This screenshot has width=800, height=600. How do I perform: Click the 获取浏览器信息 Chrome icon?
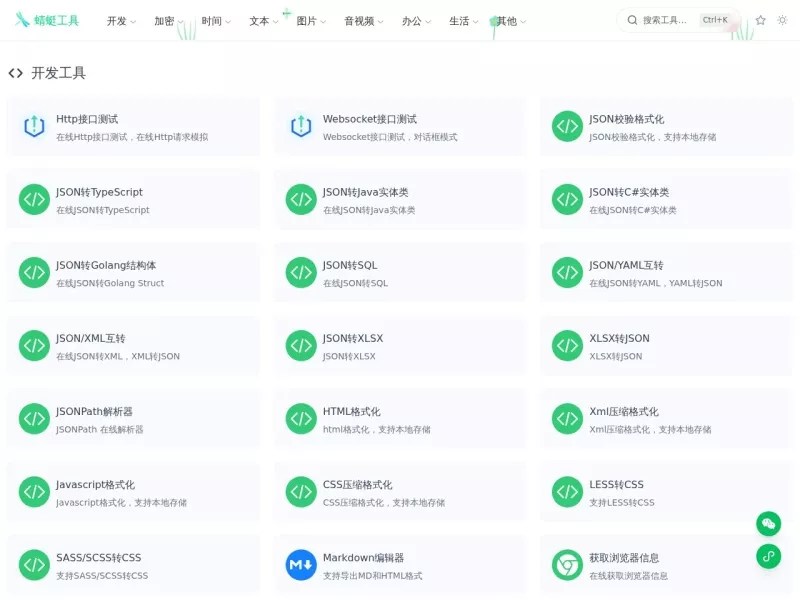pyautogui.click(x=567, y=565)
